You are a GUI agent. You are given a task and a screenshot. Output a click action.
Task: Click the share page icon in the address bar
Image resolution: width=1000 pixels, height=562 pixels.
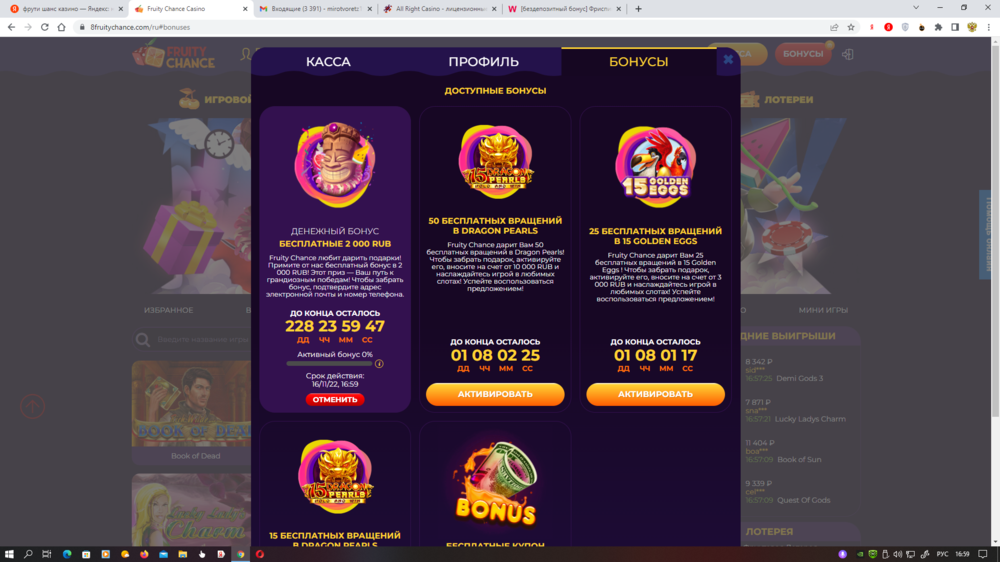coord(834,27)
